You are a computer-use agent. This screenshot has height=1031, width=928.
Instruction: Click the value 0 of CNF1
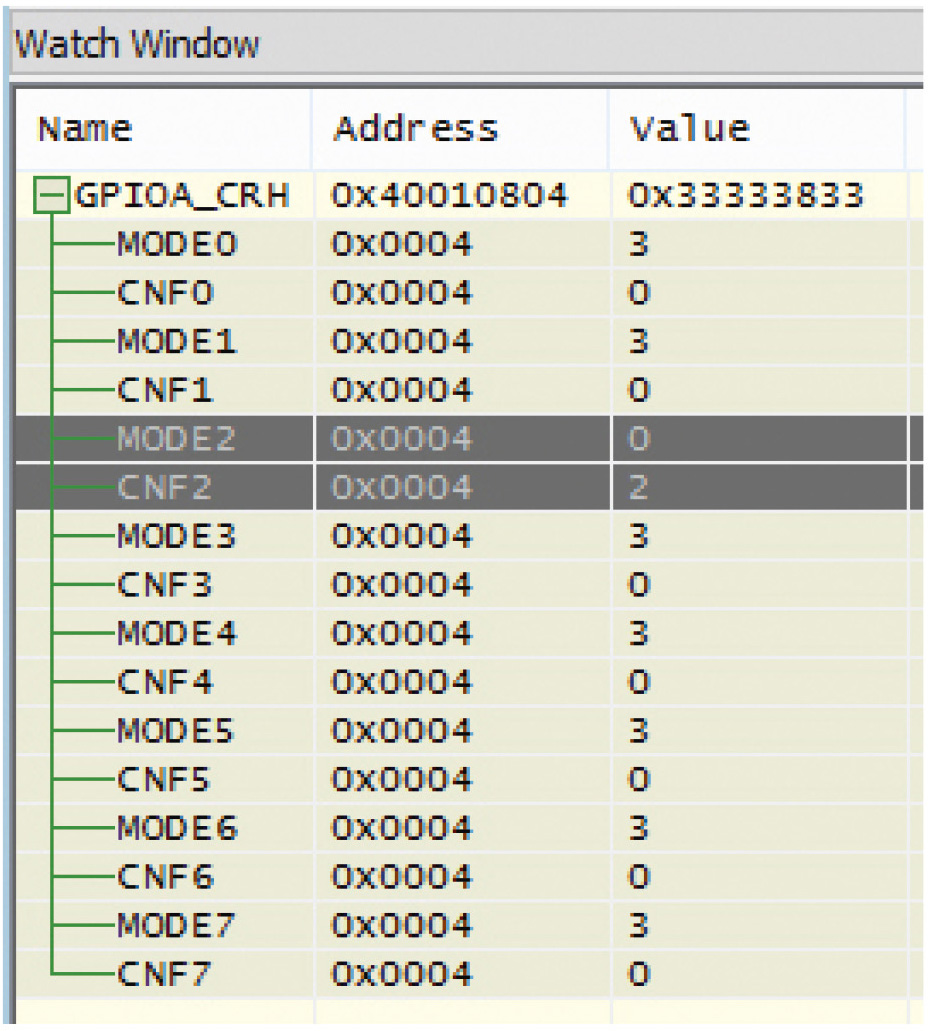[x=639, y=390]
